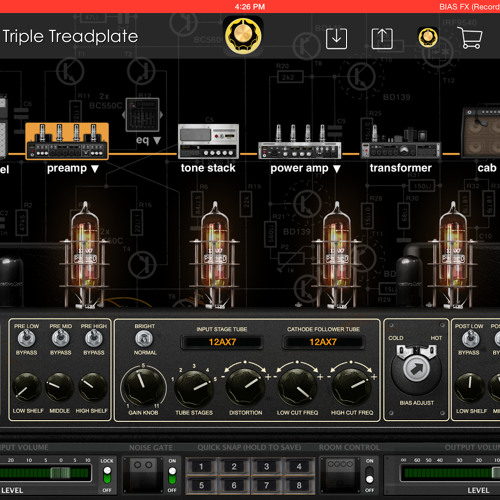Click the Bias Adjust cold/hot dial
500x500 pixels.
tap(416, 369)
